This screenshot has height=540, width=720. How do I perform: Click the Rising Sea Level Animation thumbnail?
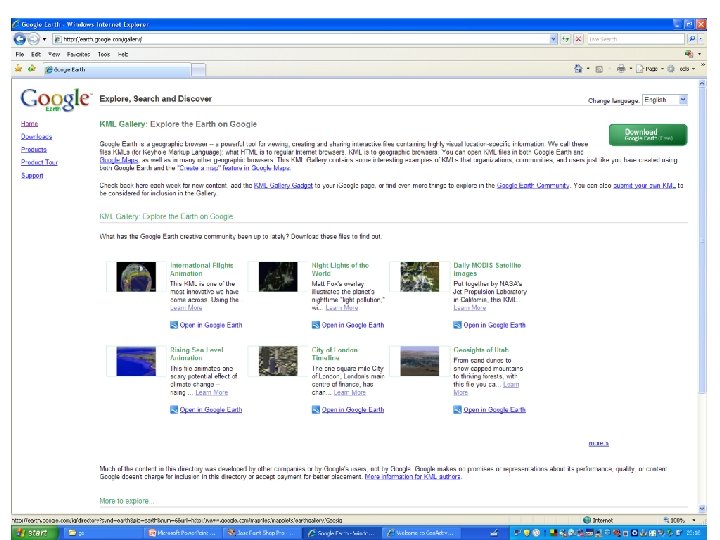point(136,361)
